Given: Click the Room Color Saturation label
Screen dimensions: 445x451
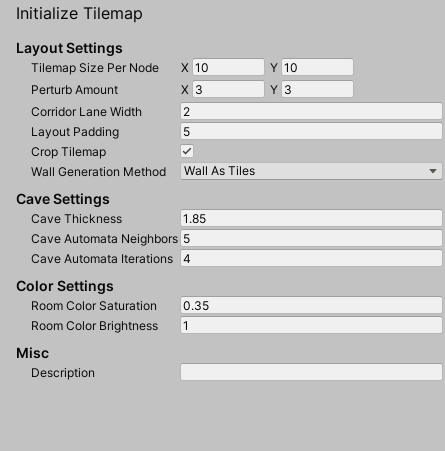Looking at the screenshot, I should [x=94, y=306].
